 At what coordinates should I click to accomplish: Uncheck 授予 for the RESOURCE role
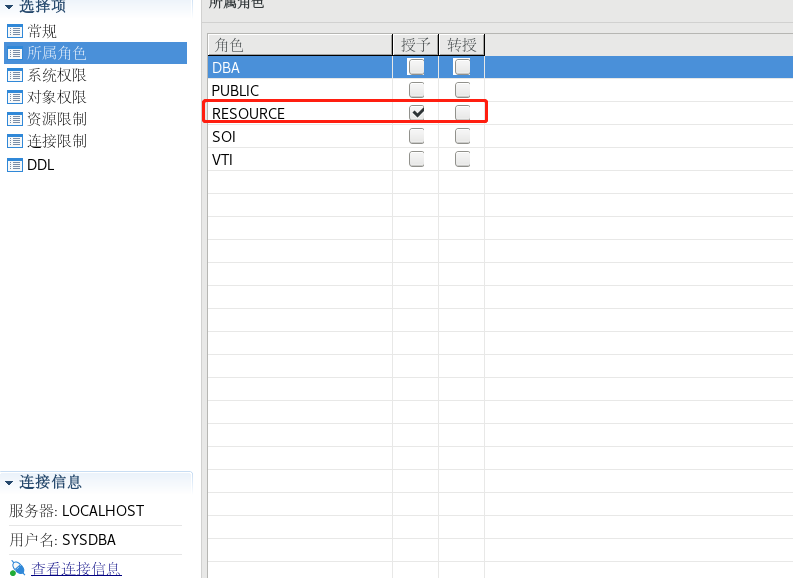point(417,112)
